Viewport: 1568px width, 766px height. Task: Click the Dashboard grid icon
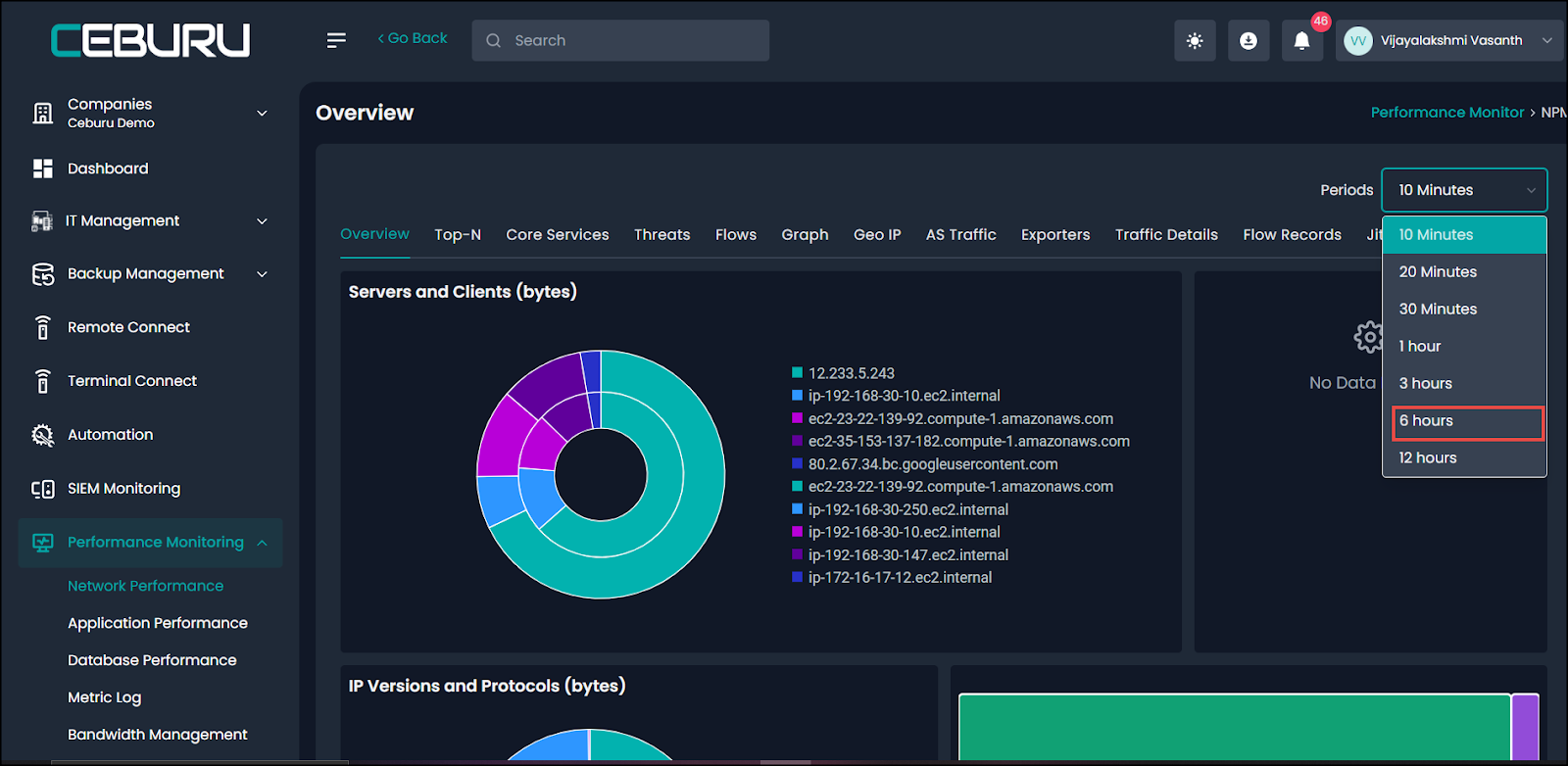[x=43, y=168]
